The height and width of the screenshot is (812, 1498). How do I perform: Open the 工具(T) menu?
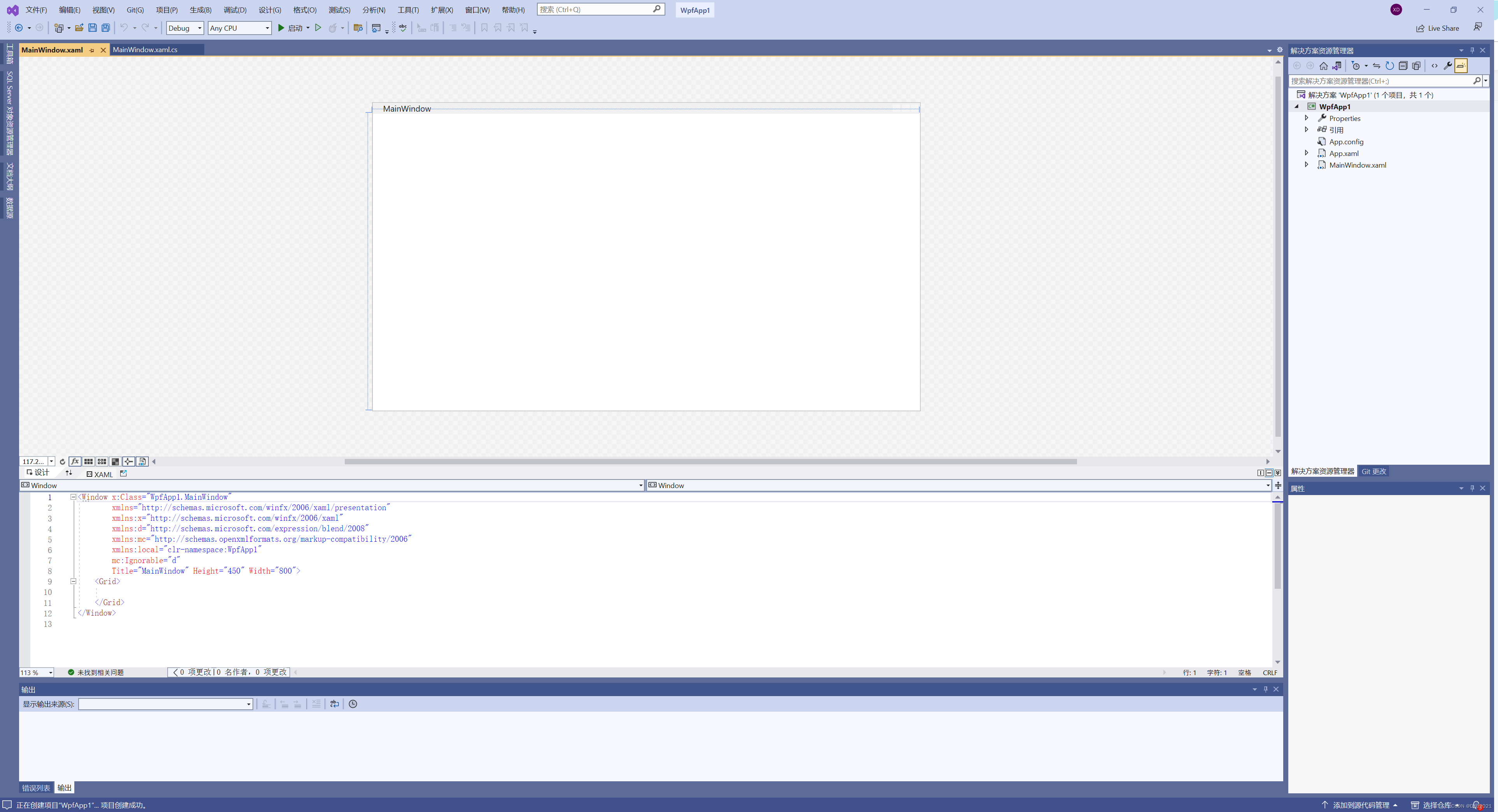click(x=408, y=10)
